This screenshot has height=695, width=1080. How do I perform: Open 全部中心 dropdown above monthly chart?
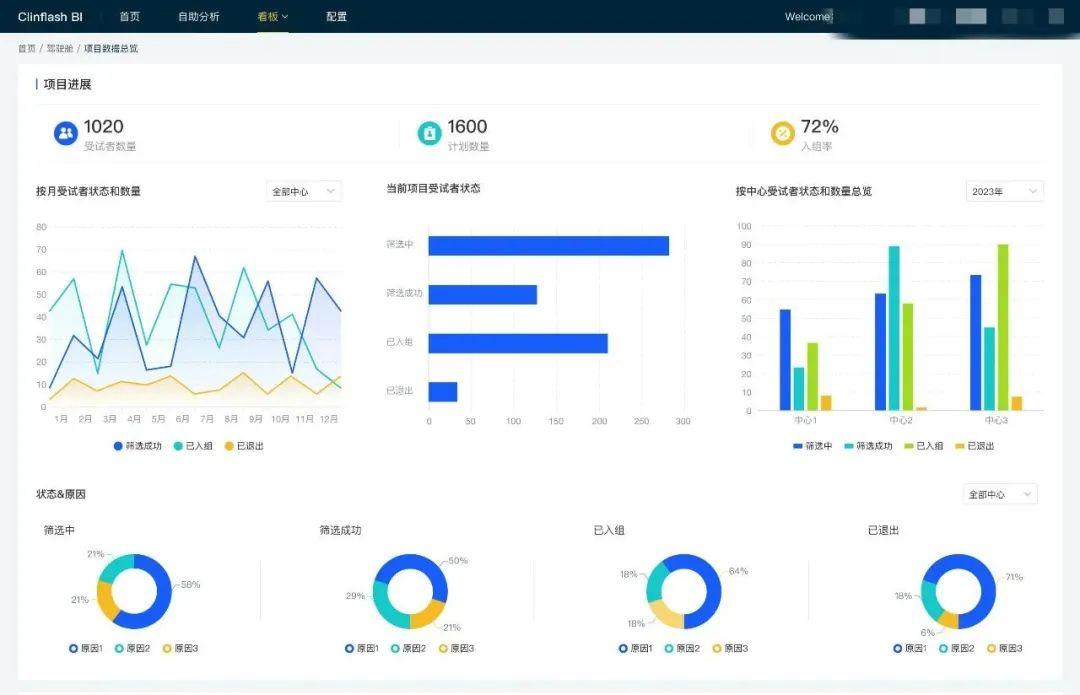304,191
